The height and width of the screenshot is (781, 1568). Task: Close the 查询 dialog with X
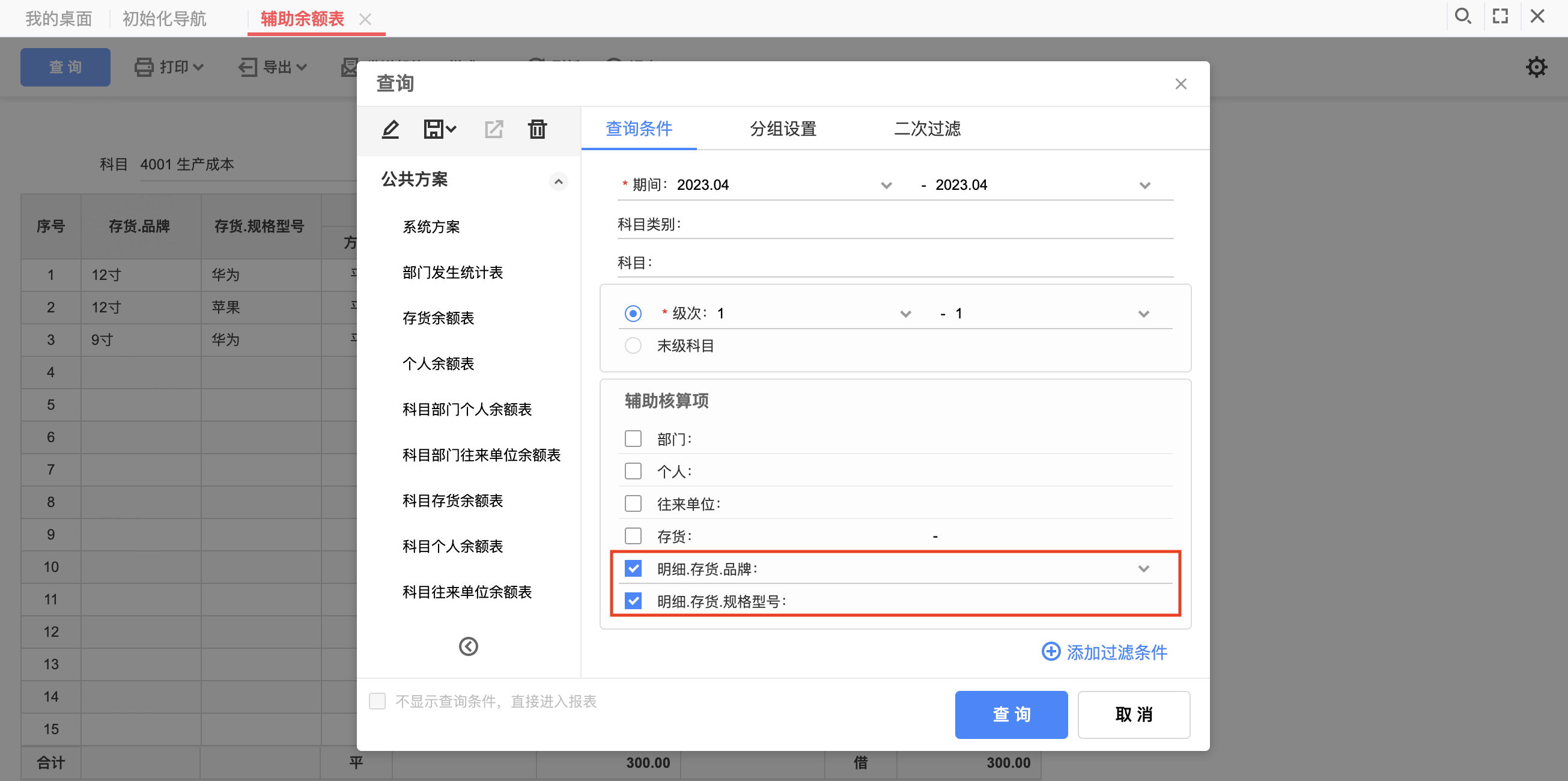pyautogui.click(x=1181, y=84)
